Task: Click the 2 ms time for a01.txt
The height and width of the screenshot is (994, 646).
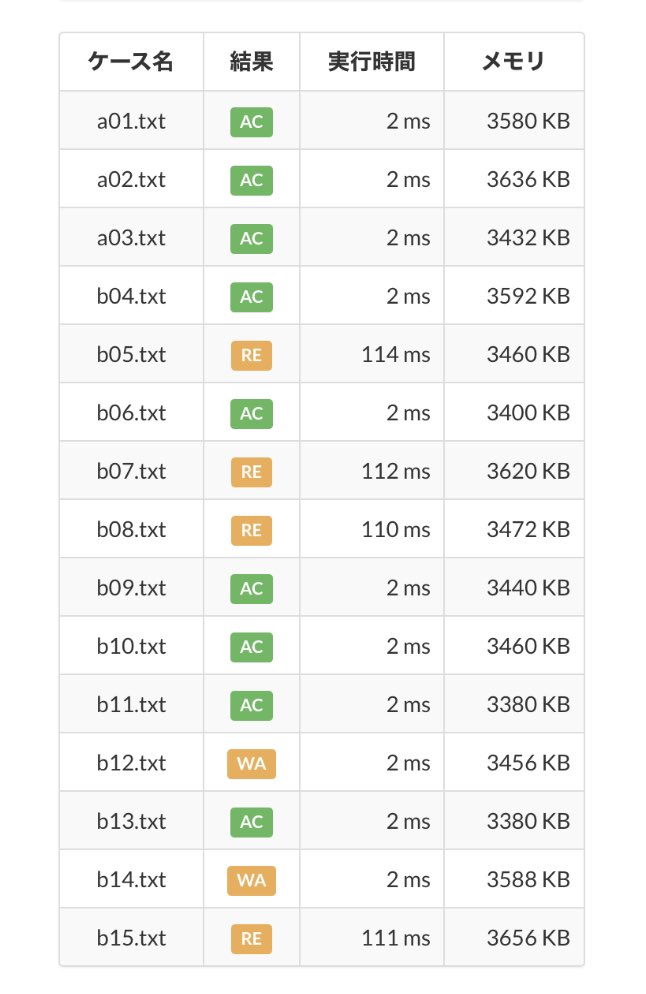Action: click(x=408, y=121)
